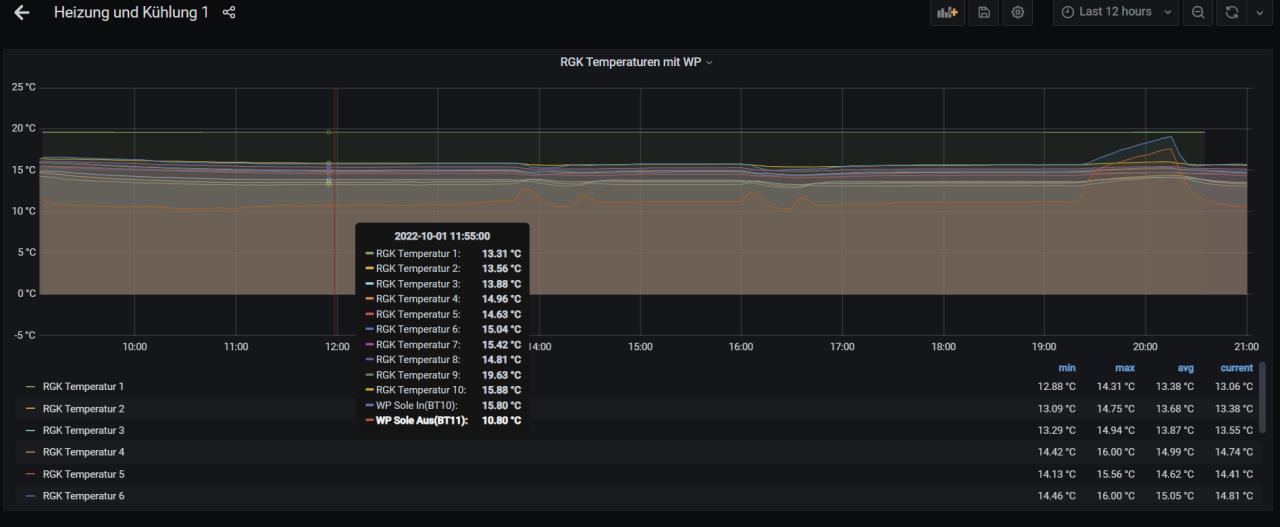
Task: Toggle RGK Temperatur 1 series in legend
Action: click(x=83, y=387)
